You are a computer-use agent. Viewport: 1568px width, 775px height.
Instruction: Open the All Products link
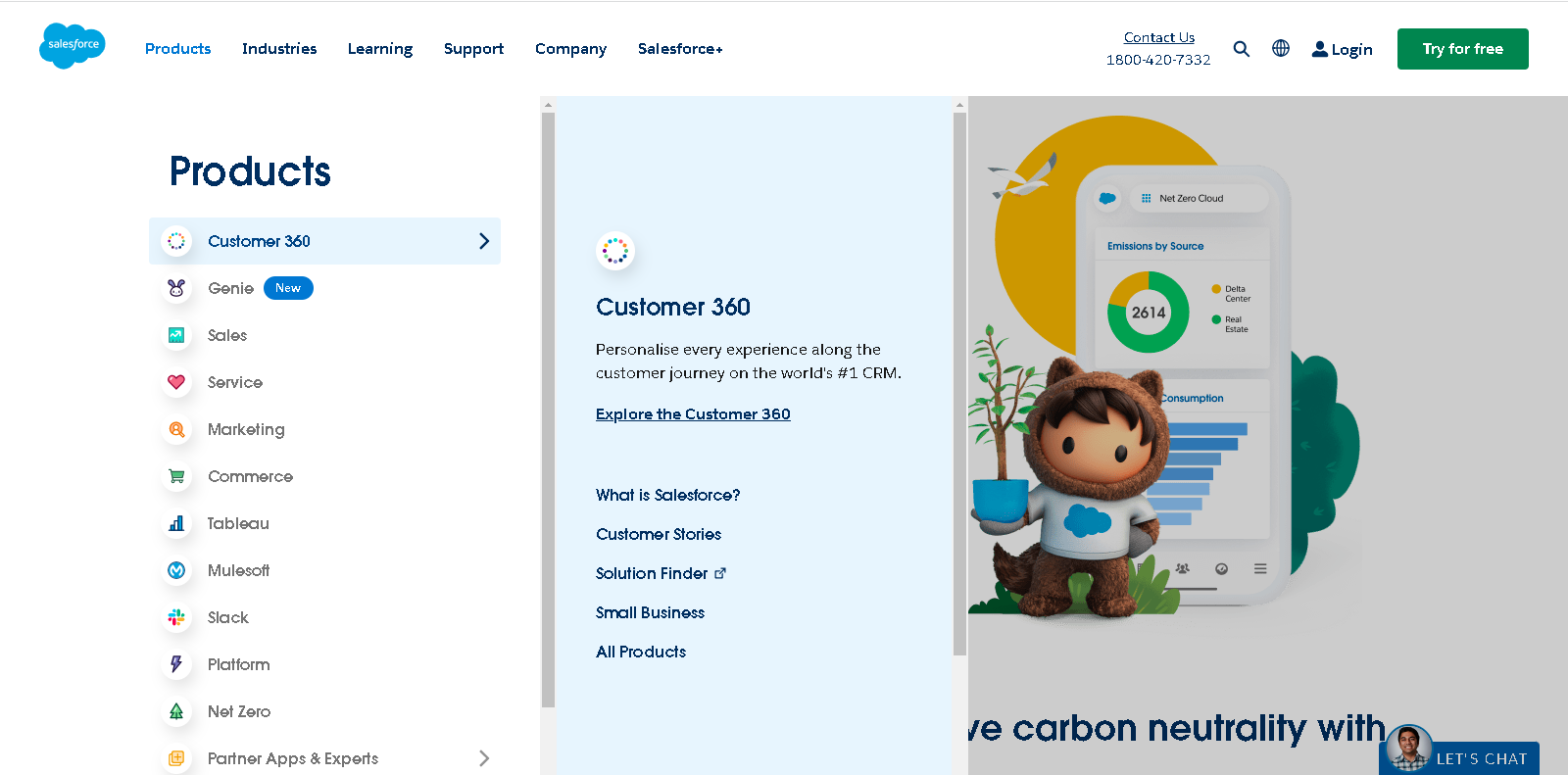pos(641,651)
